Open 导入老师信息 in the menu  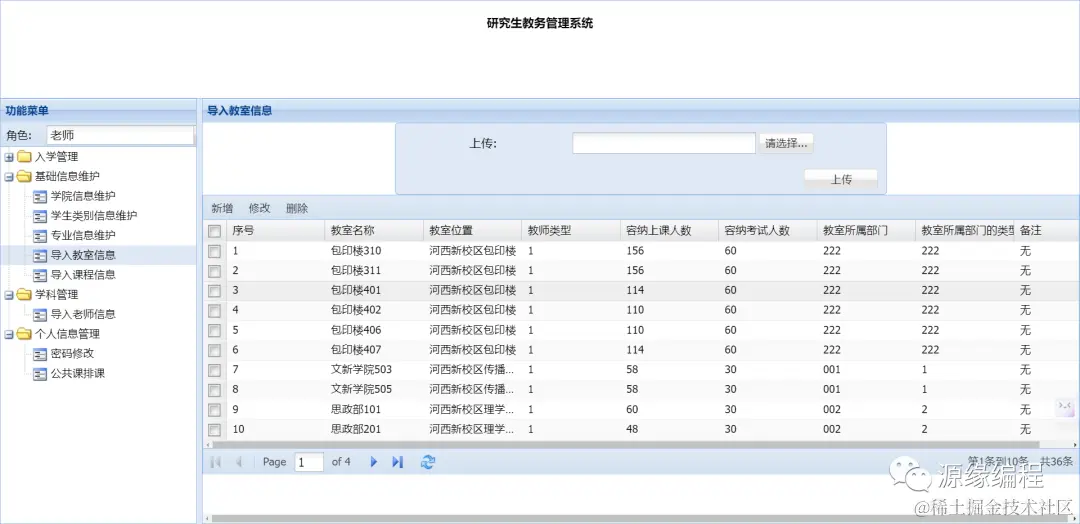(x=83, y=315)
